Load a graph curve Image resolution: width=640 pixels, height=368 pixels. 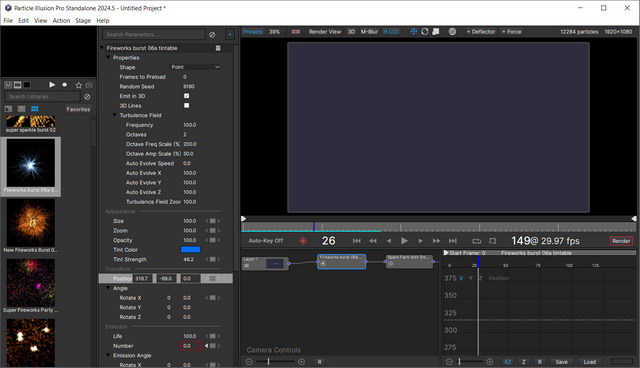pos(589,362)
